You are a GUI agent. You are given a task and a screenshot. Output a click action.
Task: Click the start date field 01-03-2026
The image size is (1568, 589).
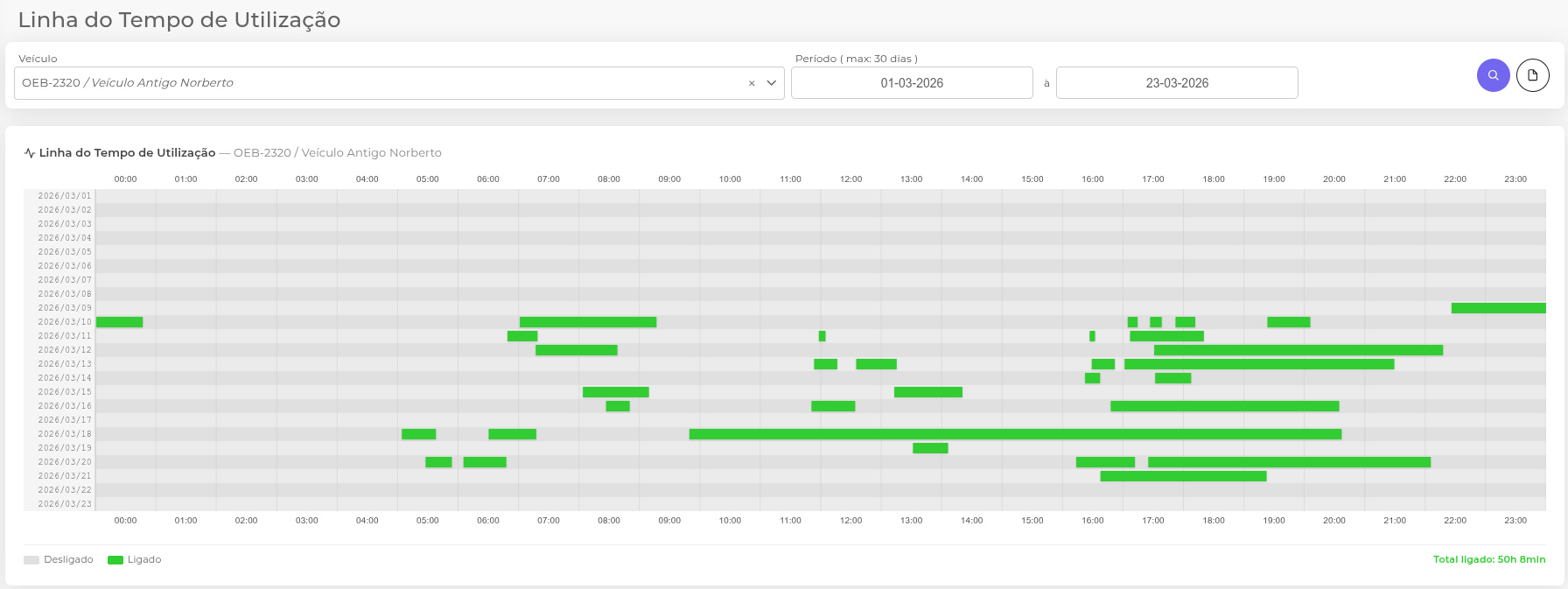click(x=911, y=83)
